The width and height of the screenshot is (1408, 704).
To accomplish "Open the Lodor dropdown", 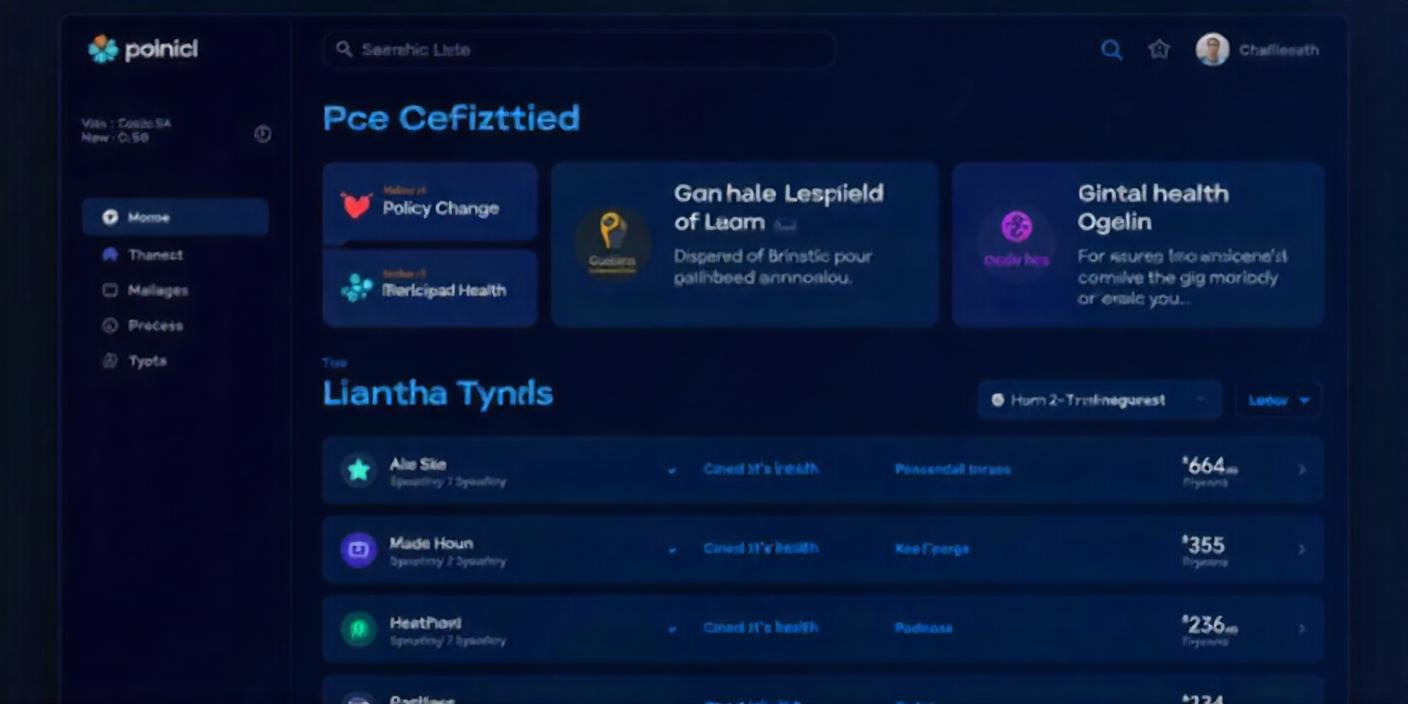I will pyautogui.click(x=1278, y=400).
